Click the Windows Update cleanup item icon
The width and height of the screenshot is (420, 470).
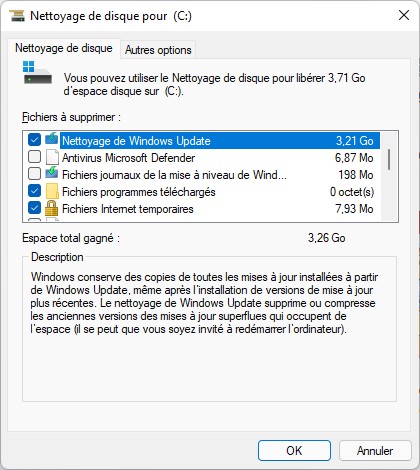(x=52, y=139)
